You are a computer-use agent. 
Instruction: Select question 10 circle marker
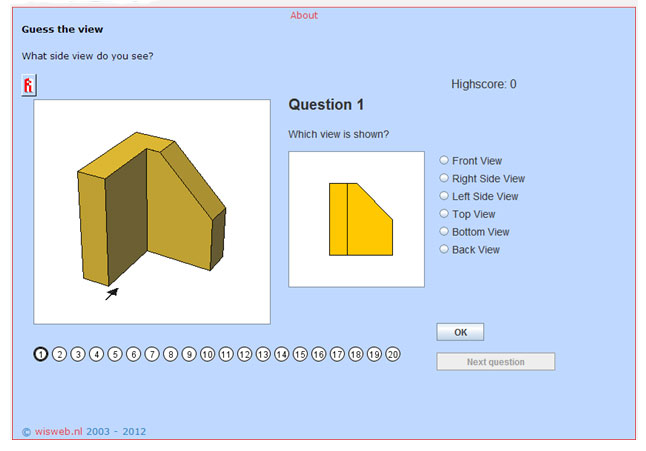coord(207,354)
